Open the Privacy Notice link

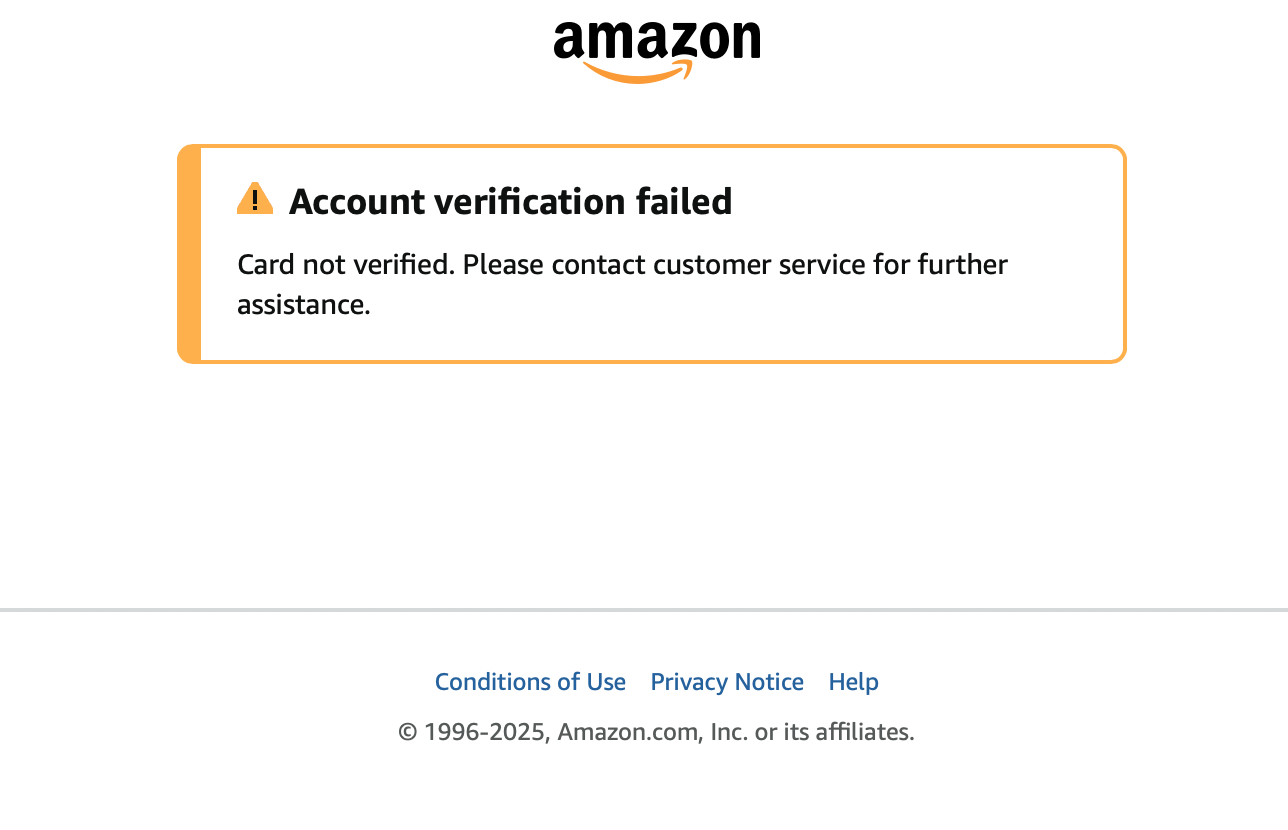point(727,682)
